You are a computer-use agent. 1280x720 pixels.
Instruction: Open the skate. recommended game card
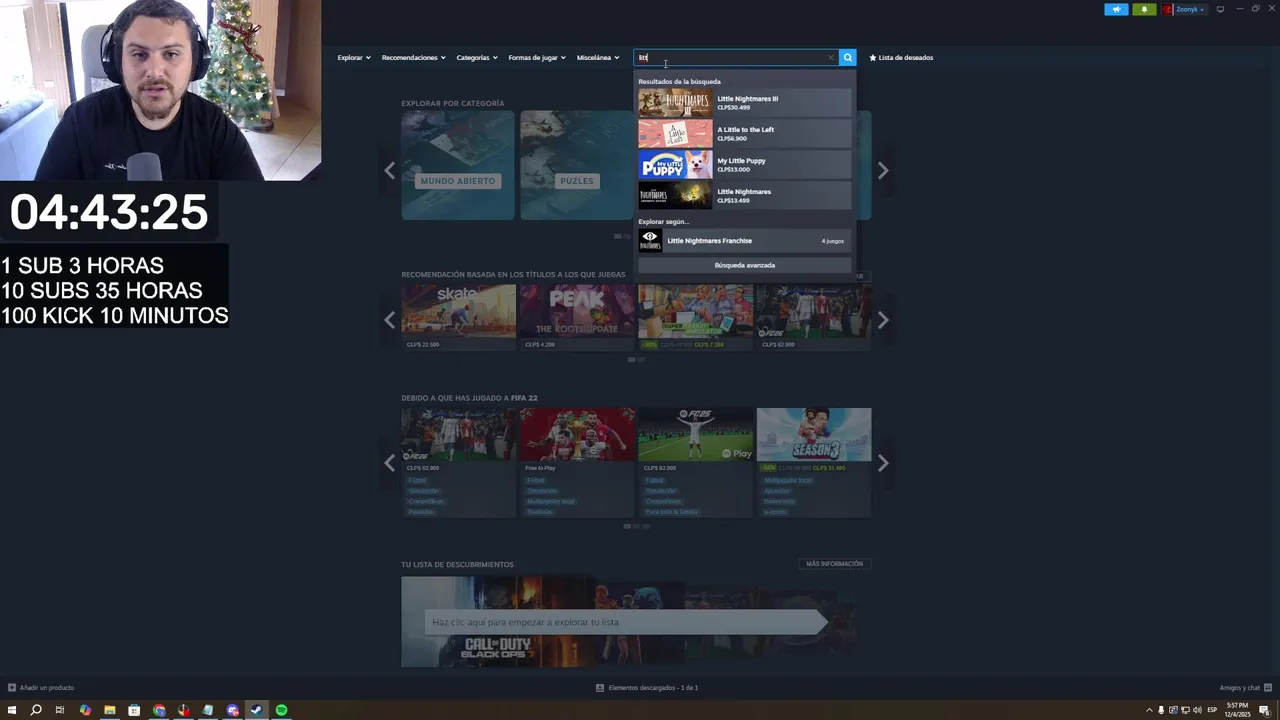click(459, 316)
